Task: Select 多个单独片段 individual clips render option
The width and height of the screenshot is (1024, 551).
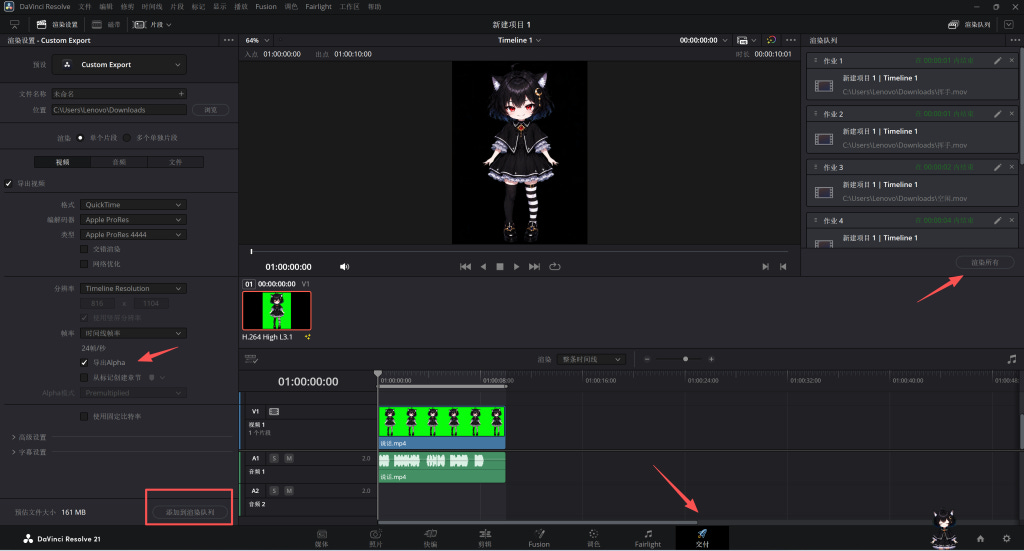Action: [127, 138]
